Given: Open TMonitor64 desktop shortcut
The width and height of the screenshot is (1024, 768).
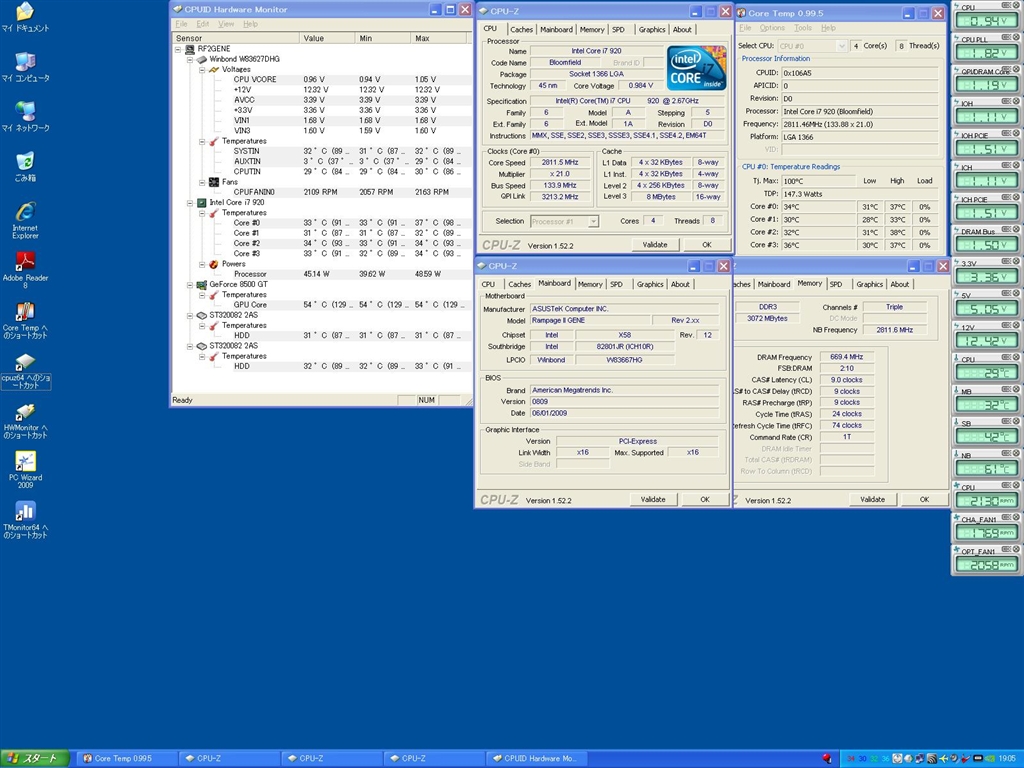Looking at the screenshot, I should [x=25, y=511].
